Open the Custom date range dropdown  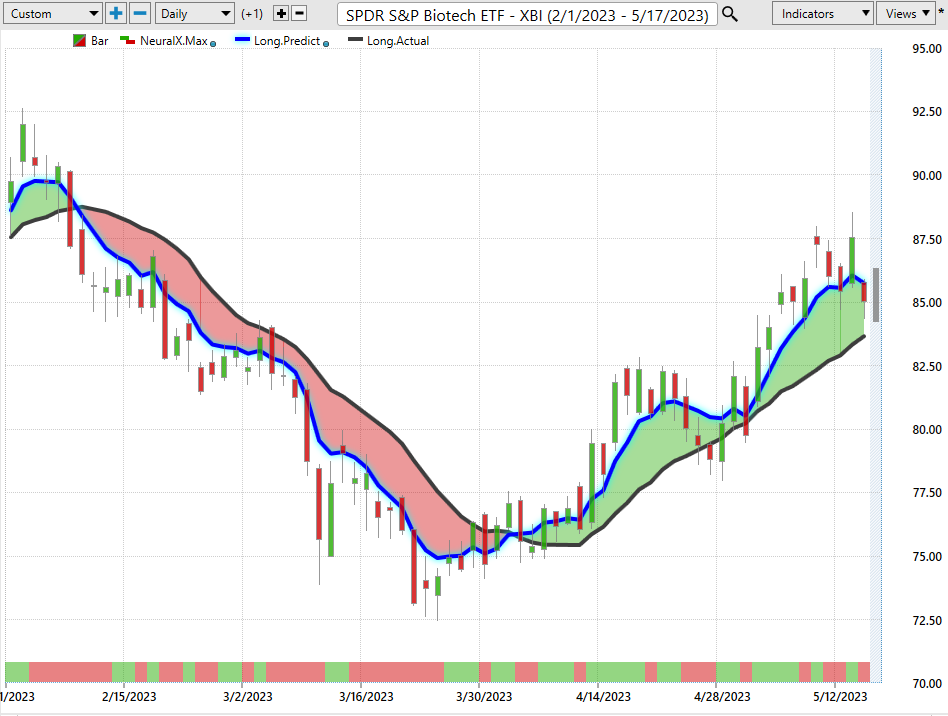coord(51,13)
